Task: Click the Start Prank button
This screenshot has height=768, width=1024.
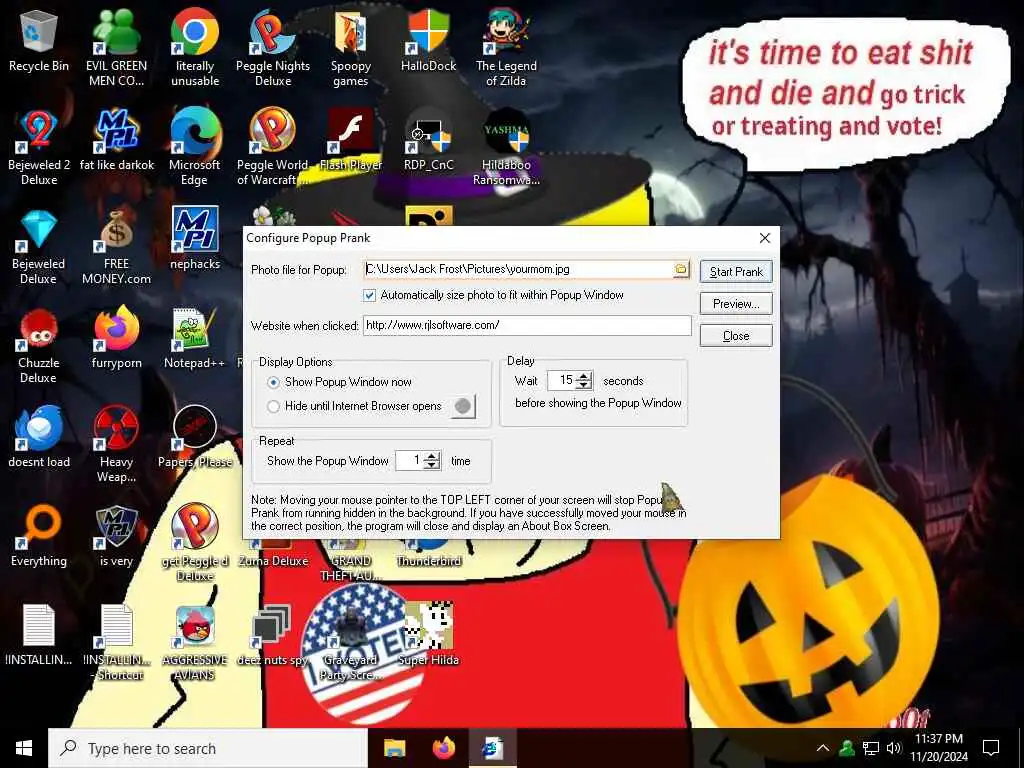Action: coord(736,272)
